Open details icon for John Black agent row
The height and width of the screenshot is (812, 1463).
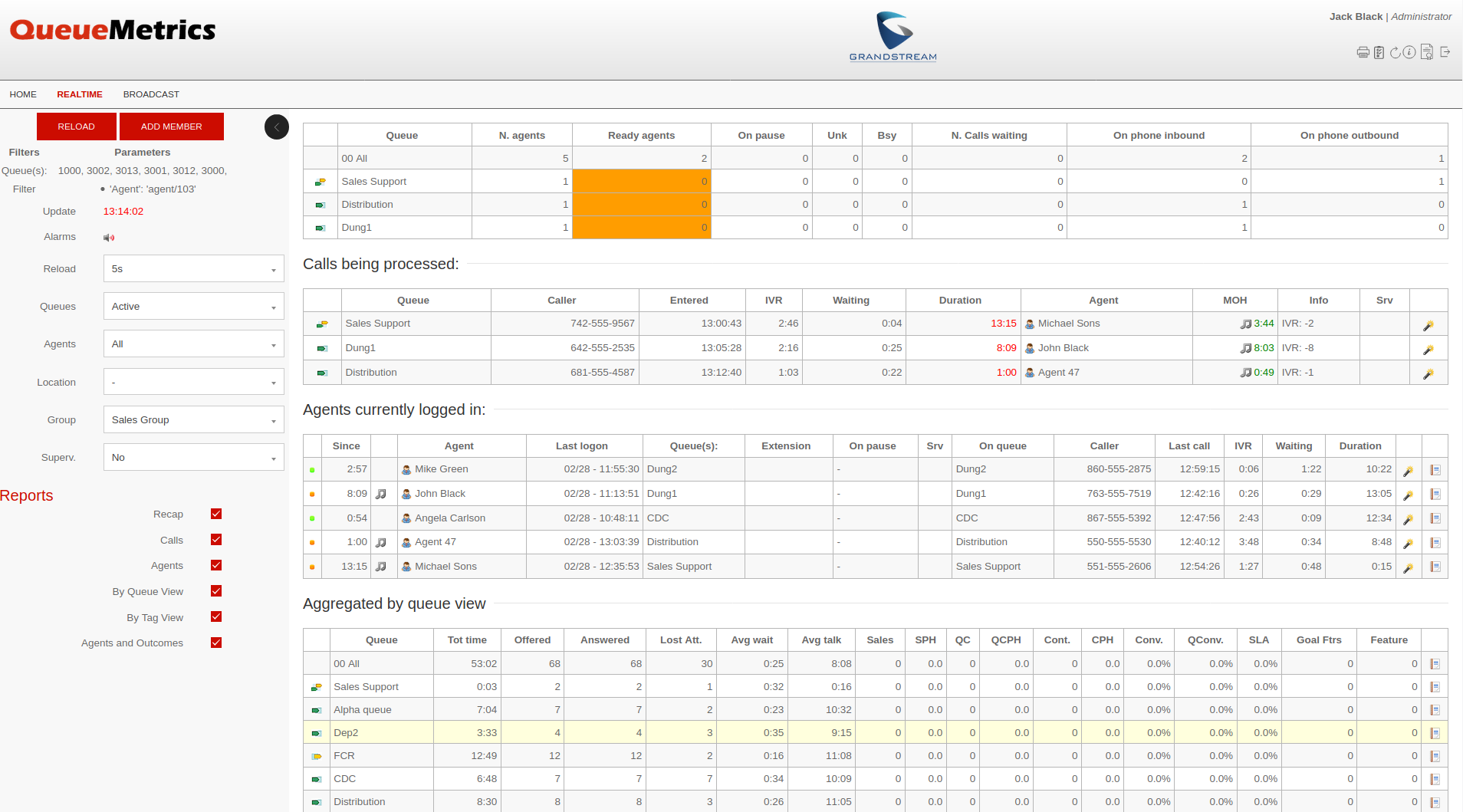tap(1435, 495)
